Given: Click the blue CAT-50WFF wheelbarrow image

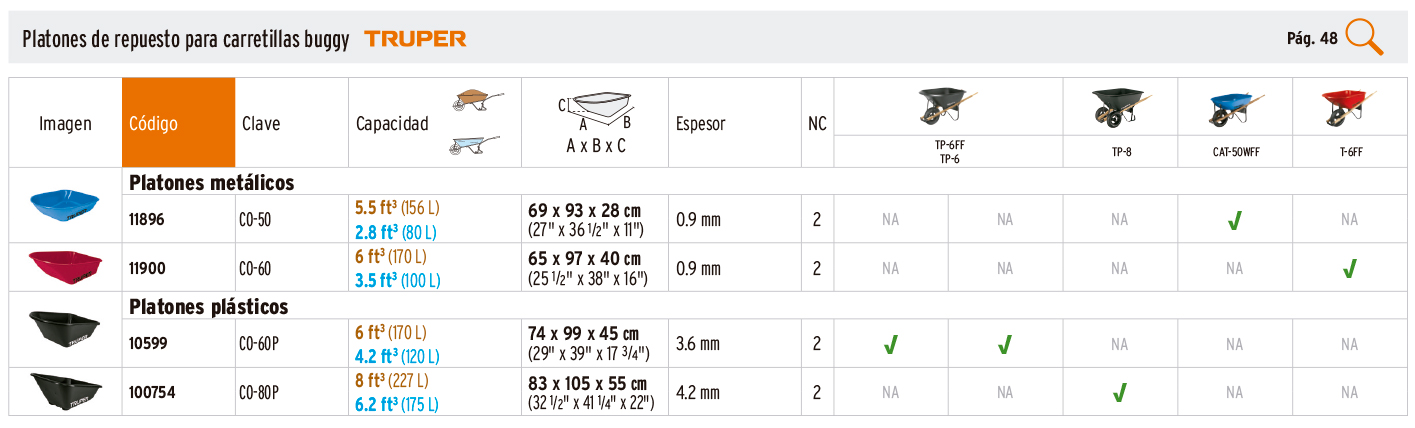Looking at the screenshot, I should click(x=1235, y=108).
